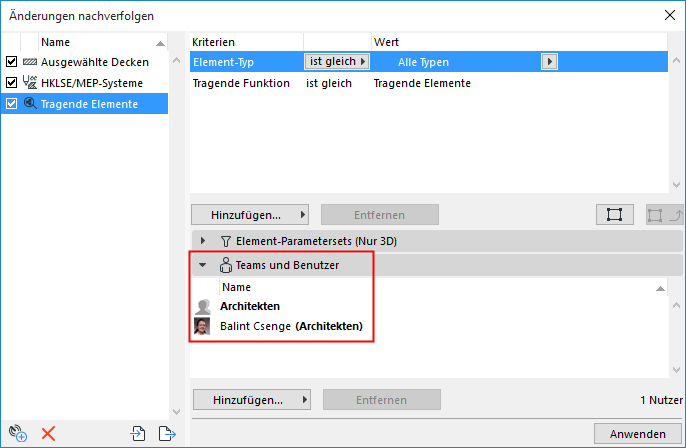Click the lower Entfernen button

382,400
